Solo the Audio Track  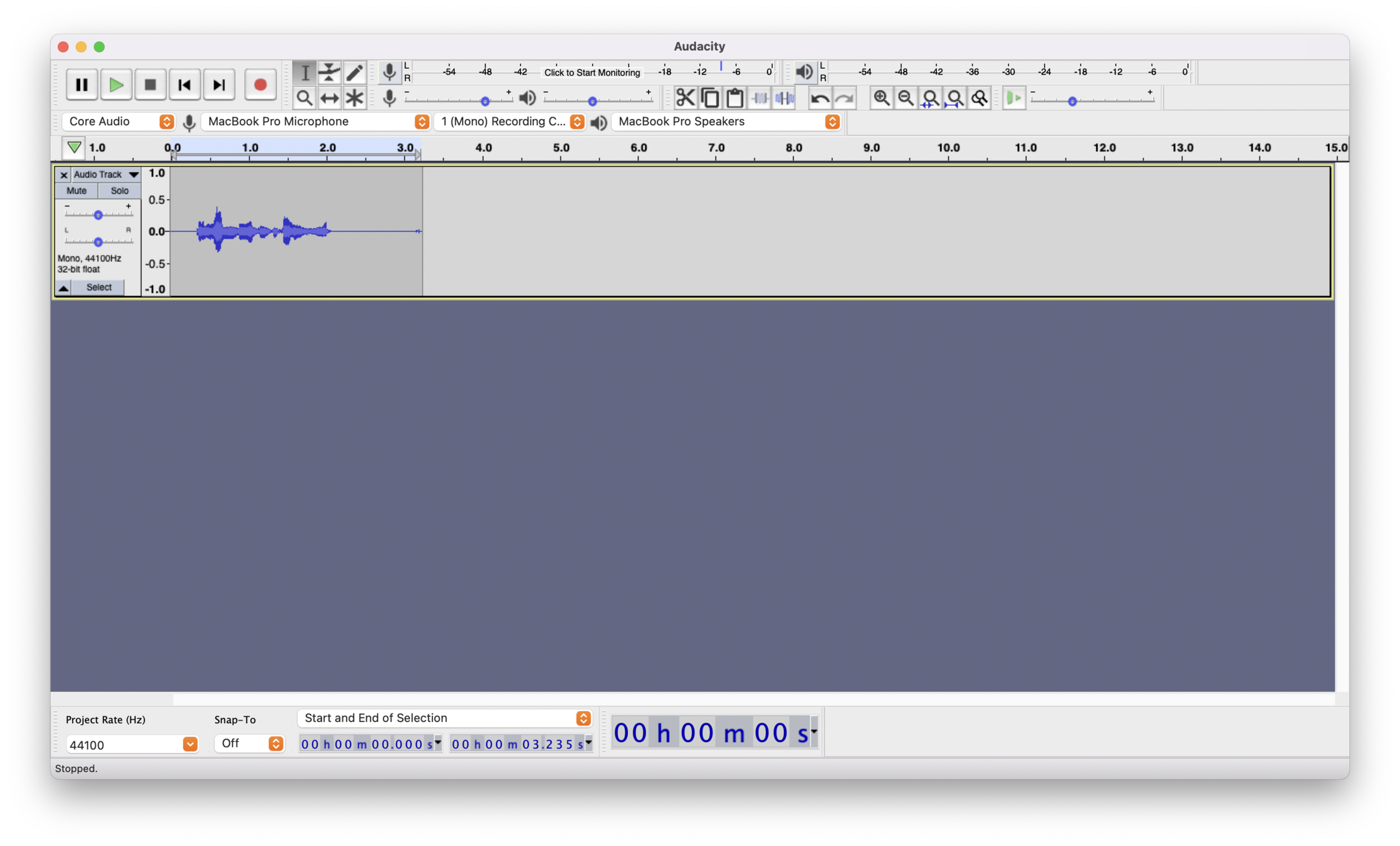[x=119, y=191]
